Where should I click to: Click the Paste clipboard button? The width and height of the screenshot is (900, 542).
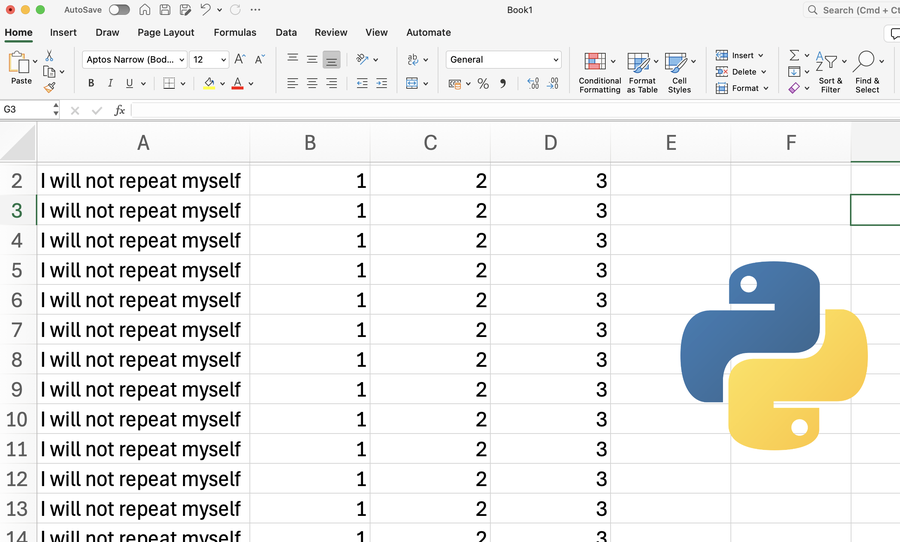tap(19, 68)
